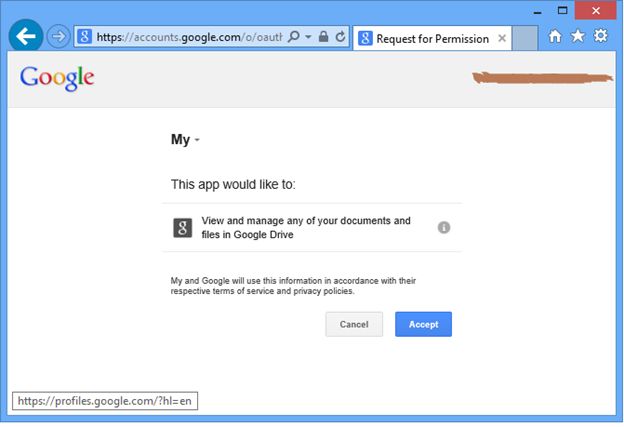Click the Google Drive permission g icon
Image resolution: width=624 pixels, height=427 pixels.
(183, 228)
